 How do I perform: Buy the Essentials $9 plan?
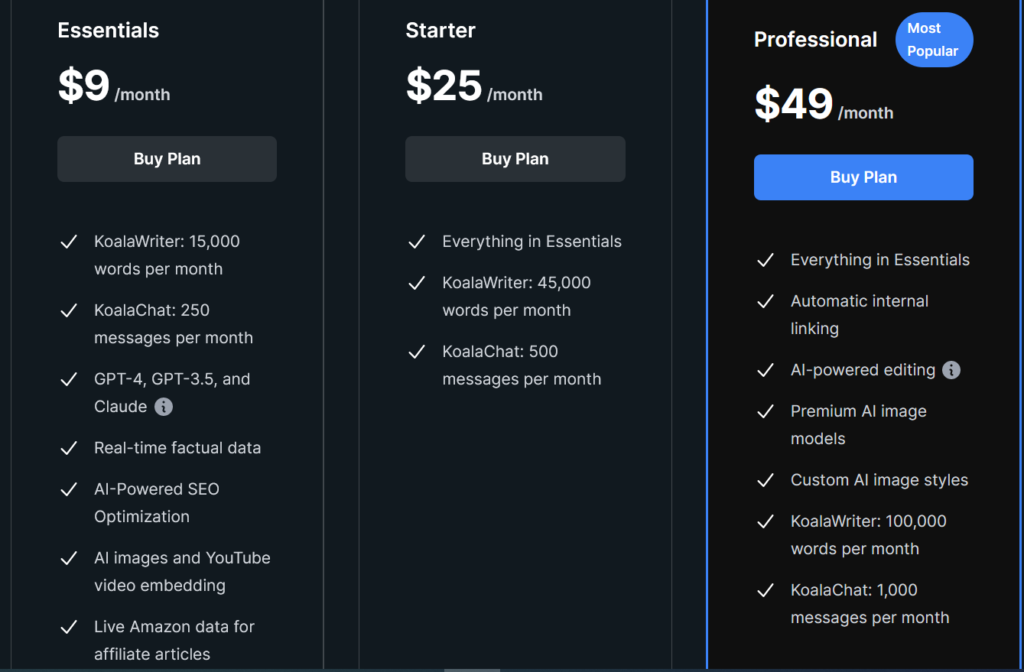[167, 159]
